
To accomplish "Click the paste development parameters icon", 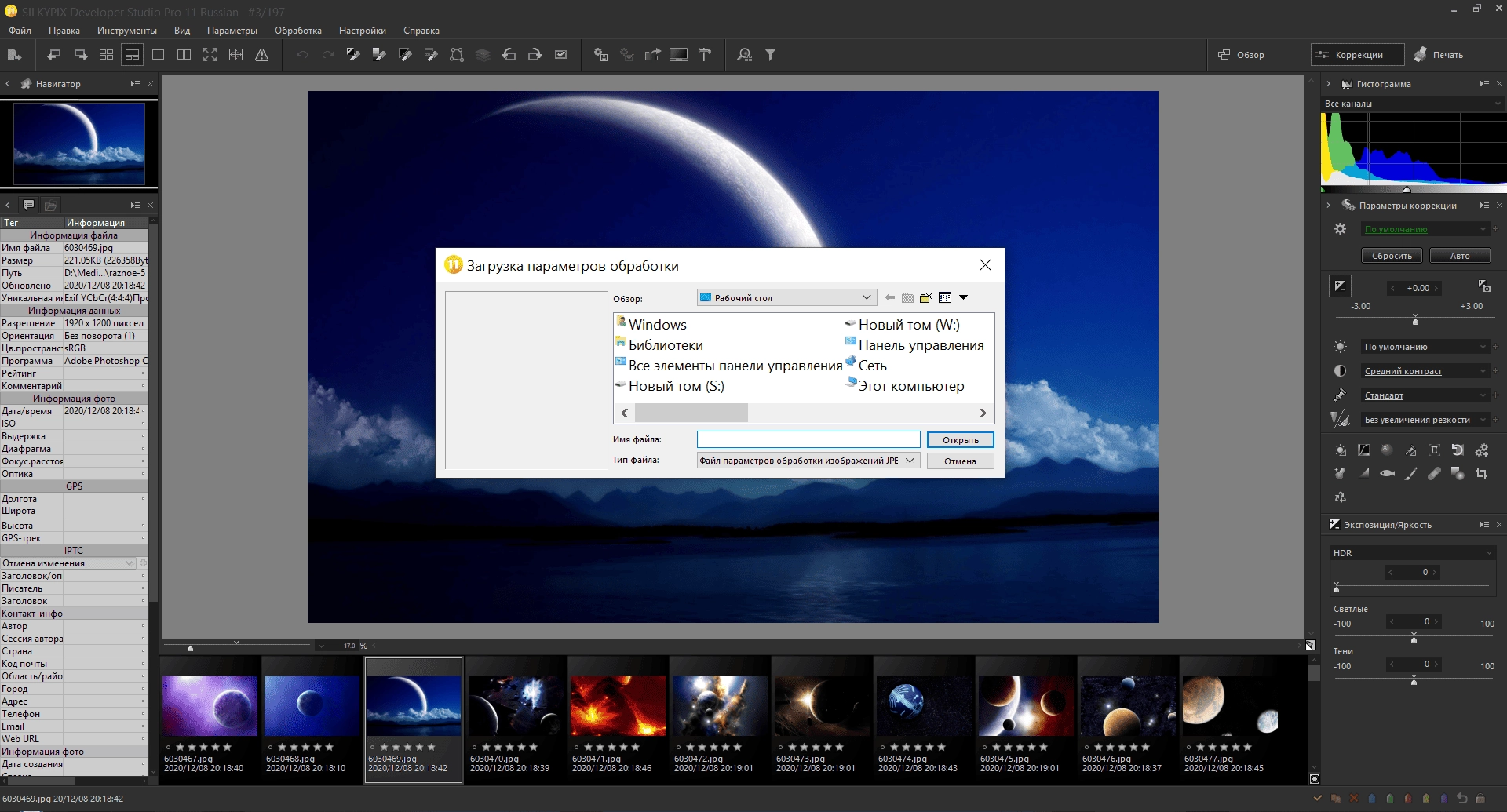I will (x=379, y=55).
